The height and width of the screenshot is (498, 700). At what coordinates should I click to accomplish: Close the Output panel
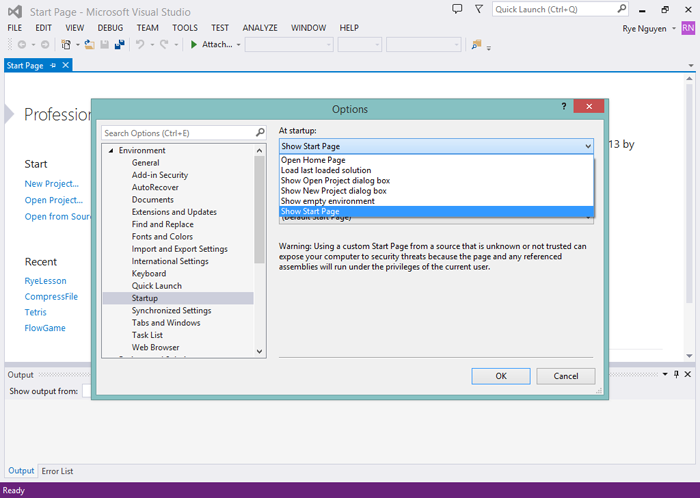click(x=688, y=374)
